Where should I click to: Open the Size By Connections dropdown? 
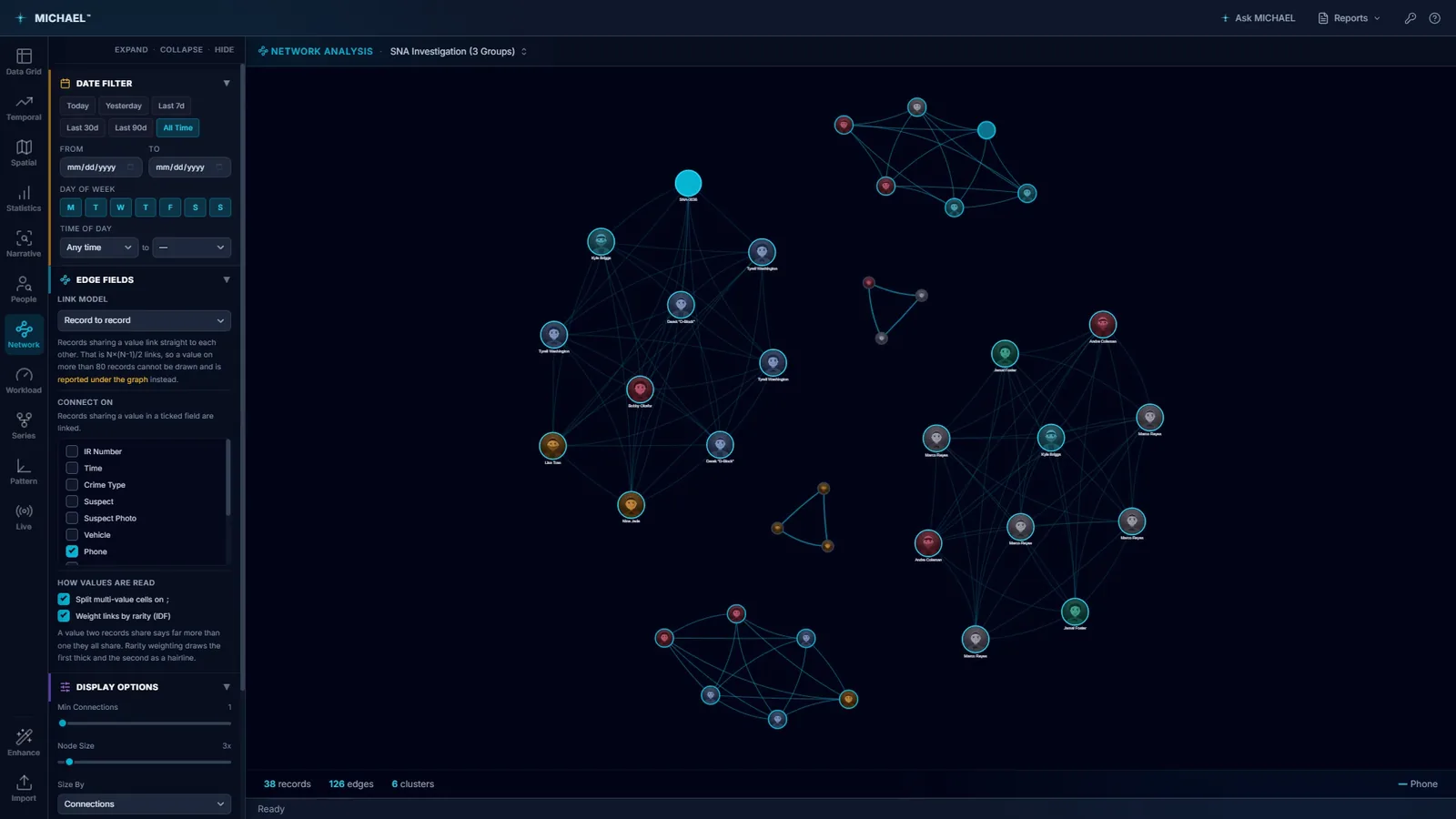(x=144, y=804)
